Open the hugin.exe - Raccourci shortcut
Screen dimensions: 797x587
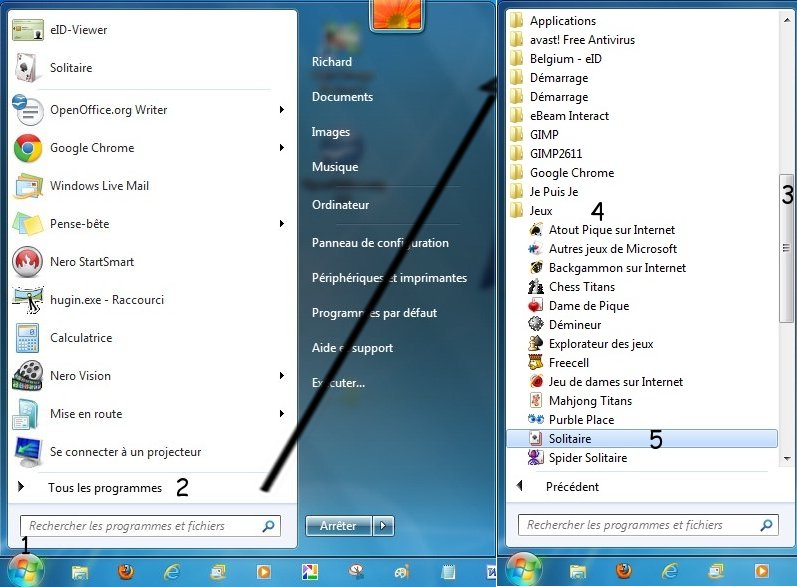152,300
